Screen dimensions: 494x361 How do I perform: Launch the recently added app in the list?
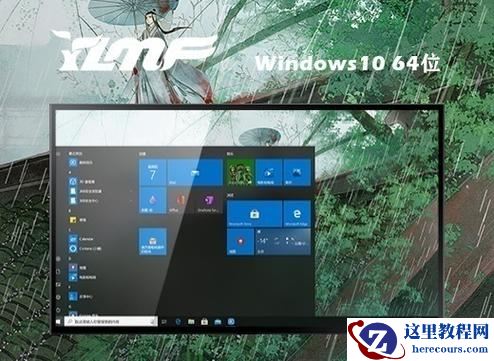(x=82, y=163)
